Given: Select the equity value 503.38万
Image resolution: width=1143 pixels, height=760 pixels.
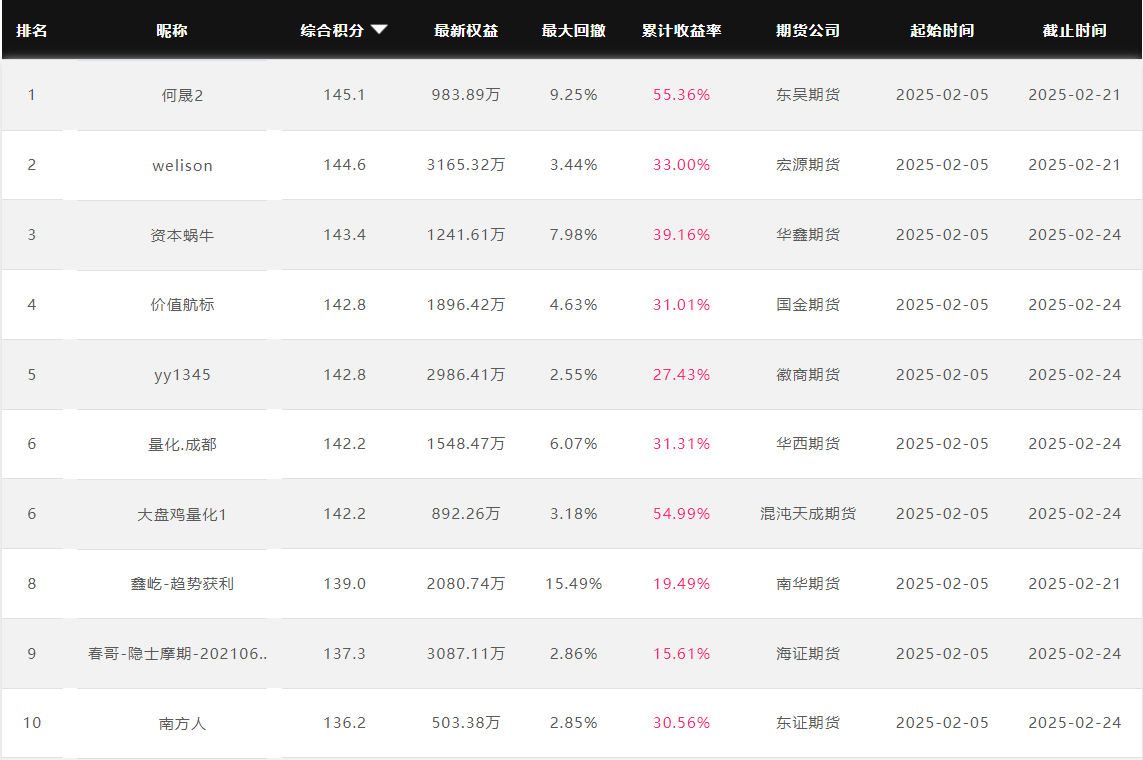Looking at the screenshot, I should tap(466, 723).
